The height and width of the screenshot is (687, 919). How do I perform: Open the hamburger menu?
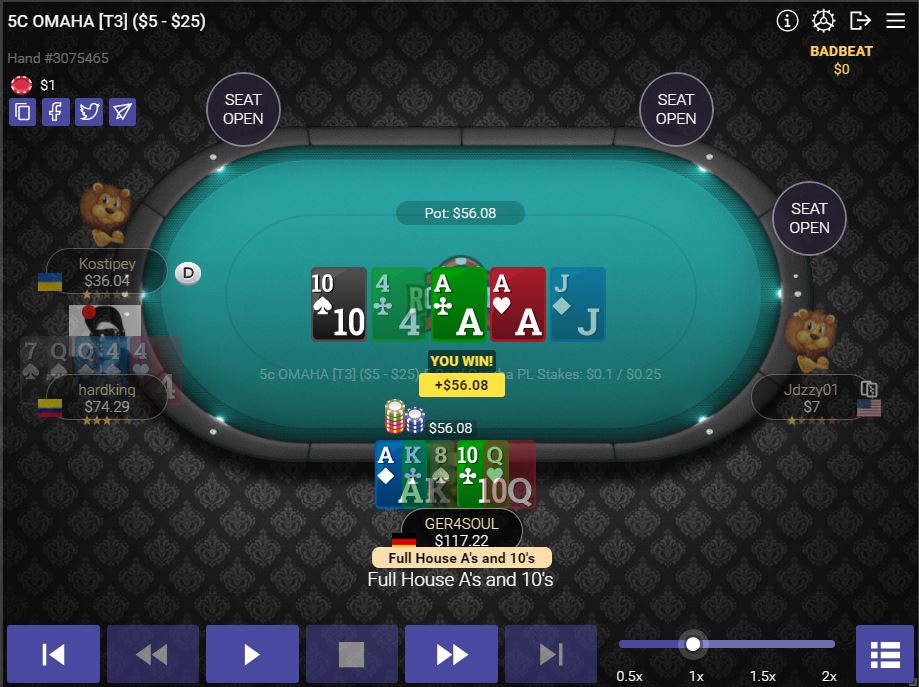[896, 21]
